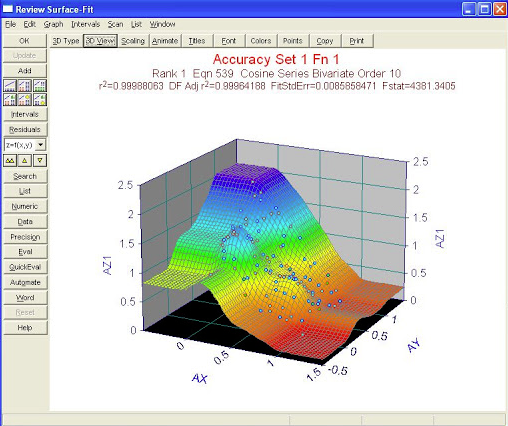Open the Intervals menu in menu bar

pos(86,24)
